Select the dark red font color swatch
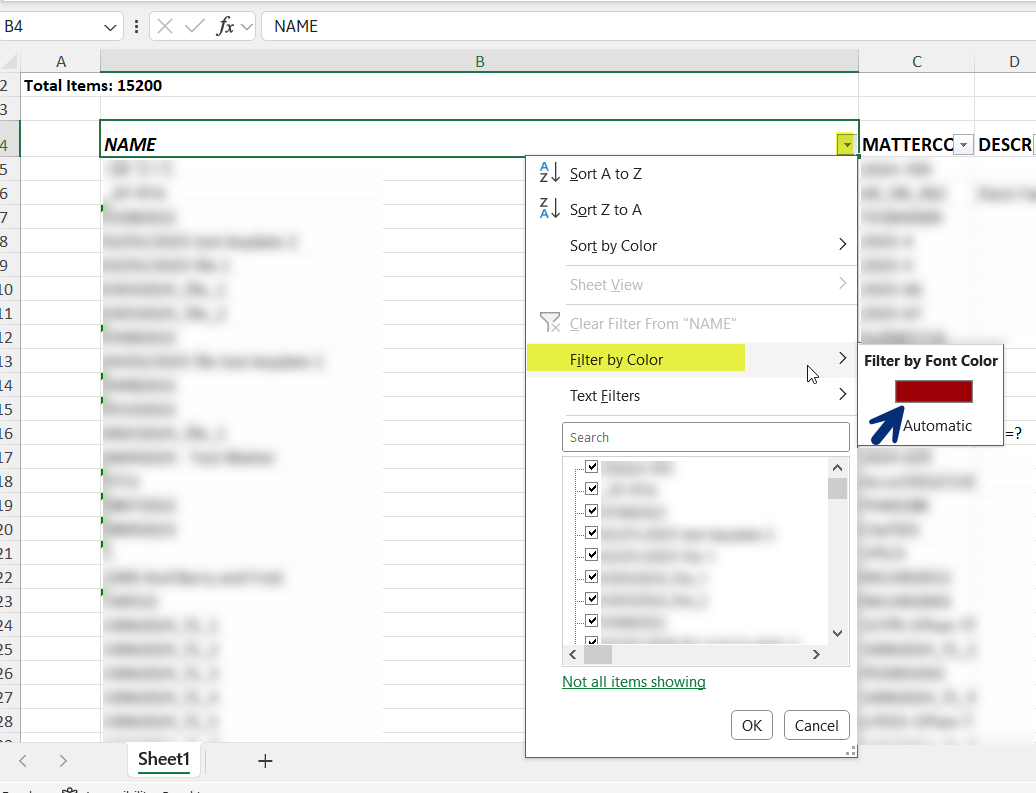The height and width of the screenshot is (793, 1036). click(x=934, y=391)
